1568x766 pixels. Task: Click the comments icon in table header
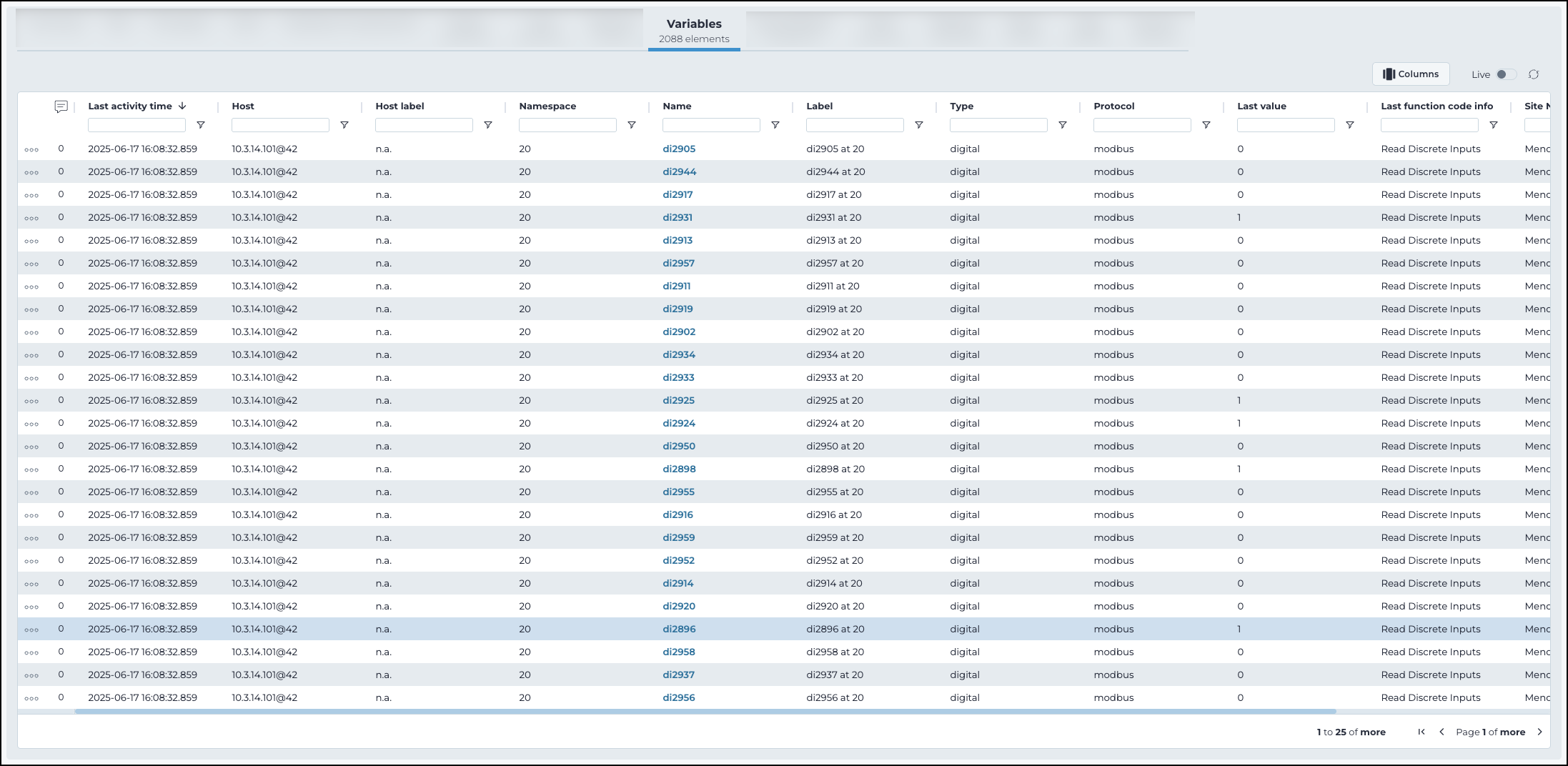[61, 106]
